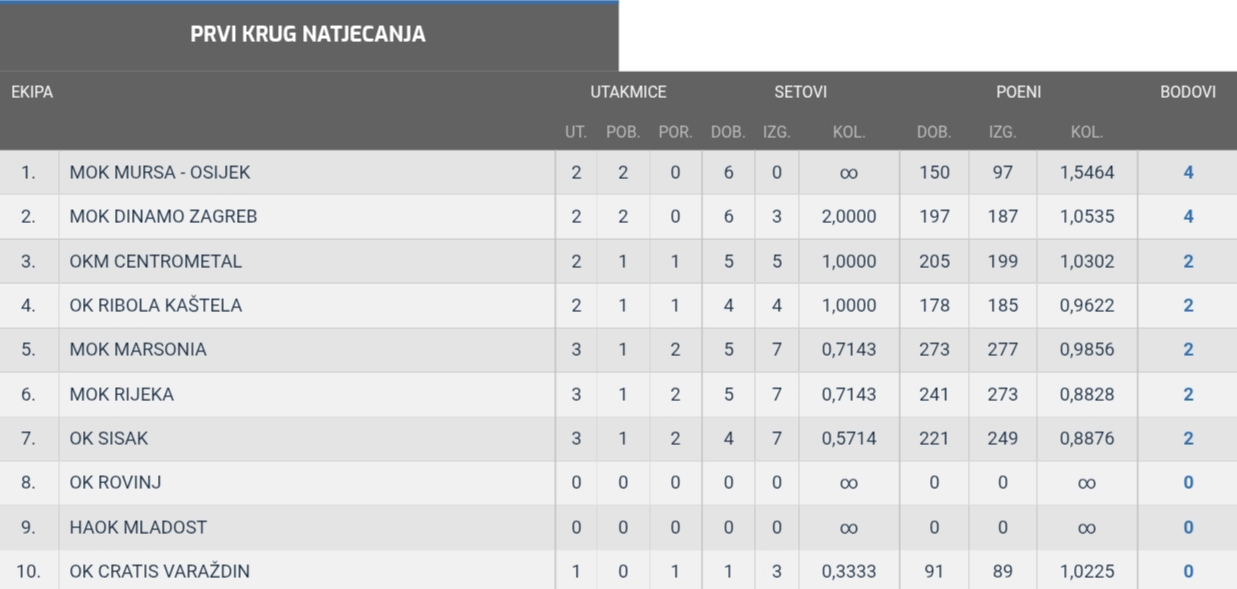Select the PRVI KRUG NATJECANJA tab
The width and height of the screenshot is (1237, 589).
308,34
